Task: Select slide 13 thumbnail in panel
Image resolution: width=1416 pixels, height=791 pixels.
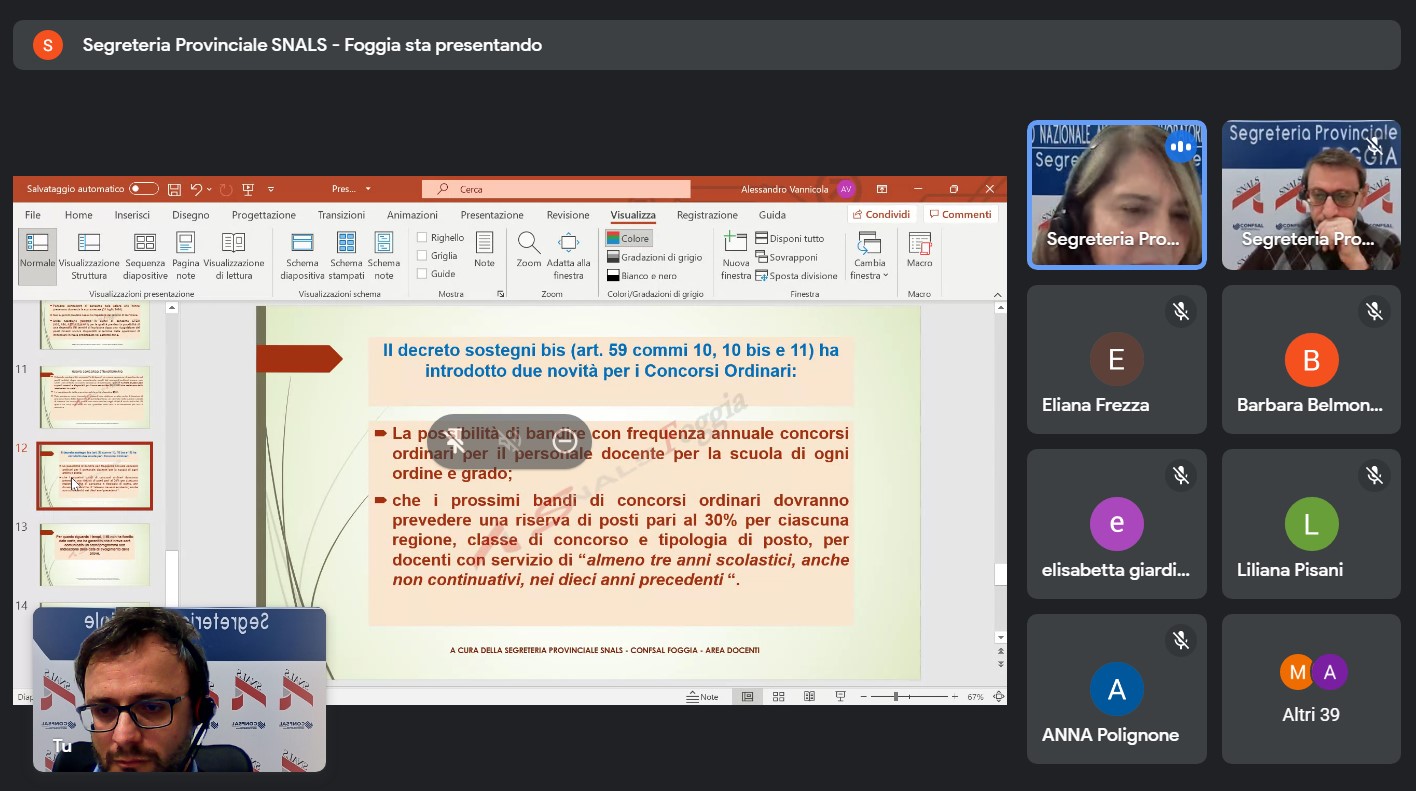Action: 94,554
